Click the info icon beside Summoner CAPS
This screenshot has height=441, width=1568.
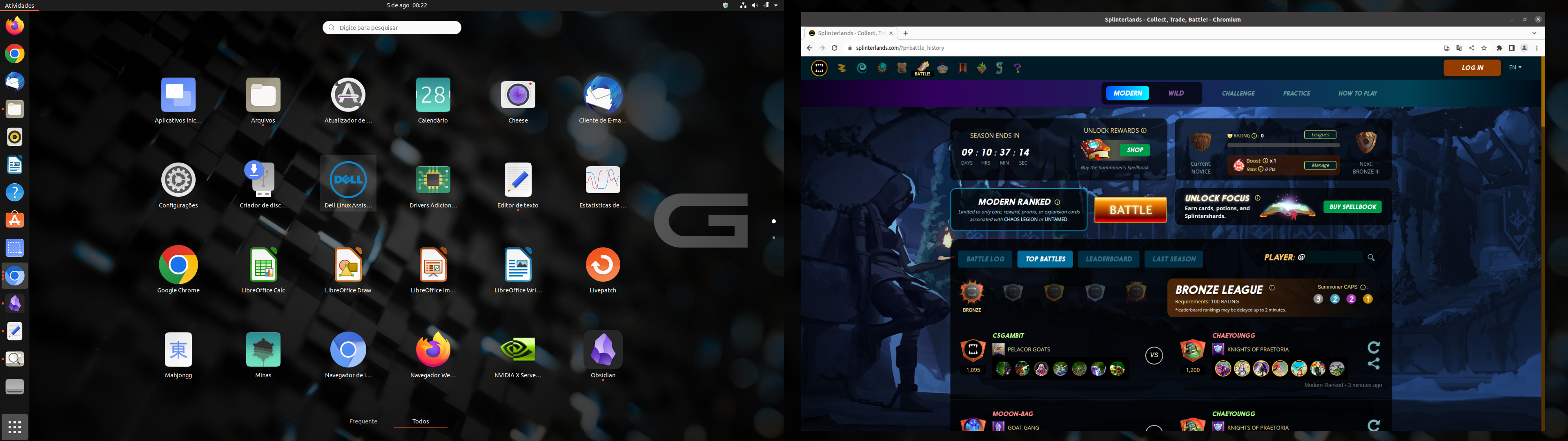tap(1363, 287)
